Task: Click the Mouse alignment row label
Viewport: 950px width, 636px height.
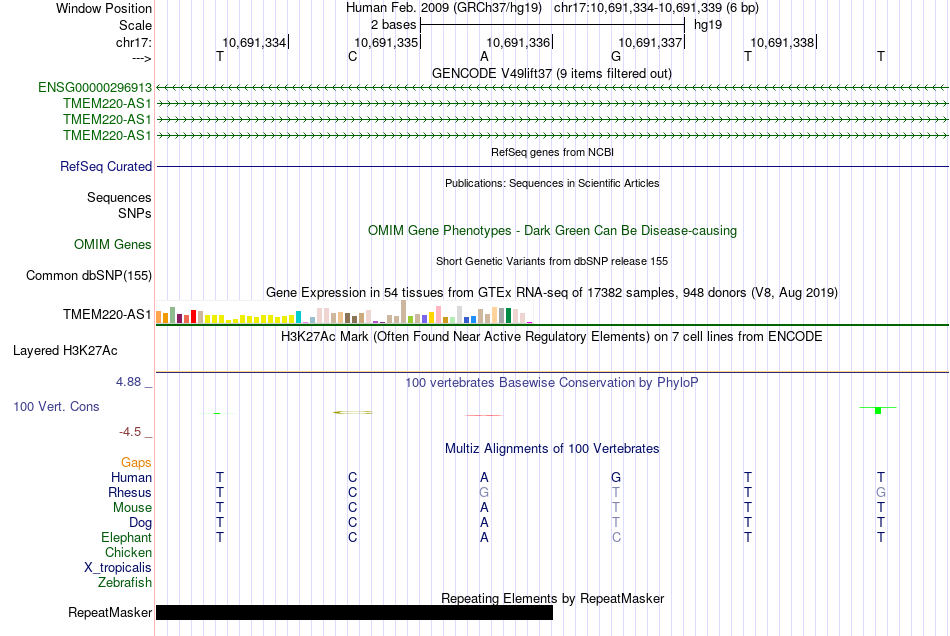Action: pyautogui.click(x=132, y=508)
